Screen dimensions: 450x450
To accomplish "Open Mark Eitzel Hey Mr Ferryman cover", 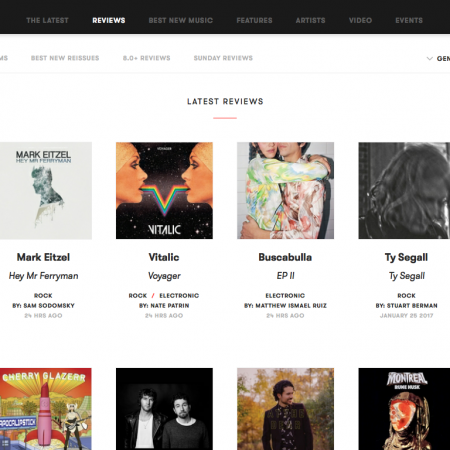I will tap(46, 191).
